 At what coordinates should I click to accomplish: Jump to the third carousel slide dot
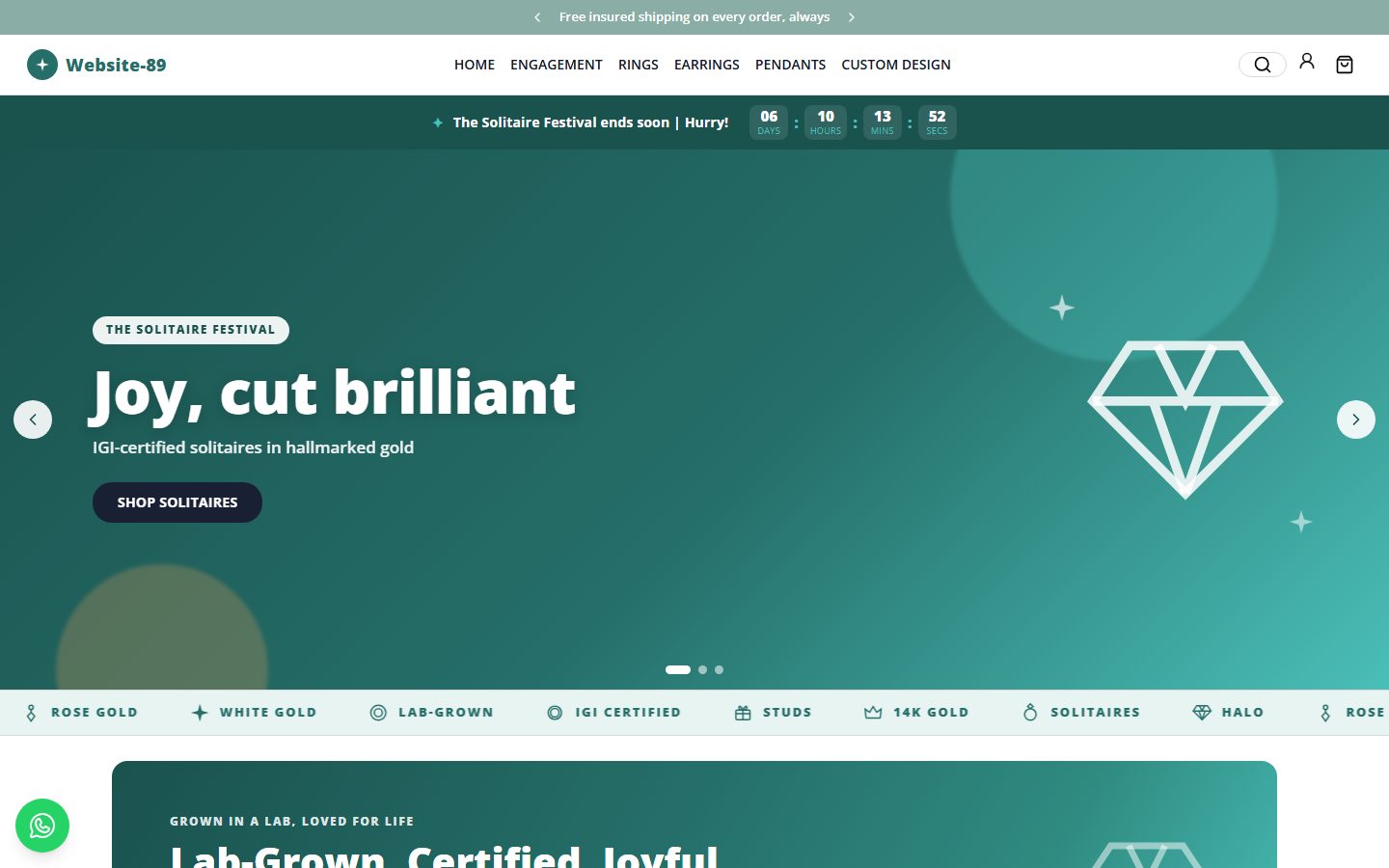(x=719, y=669)
